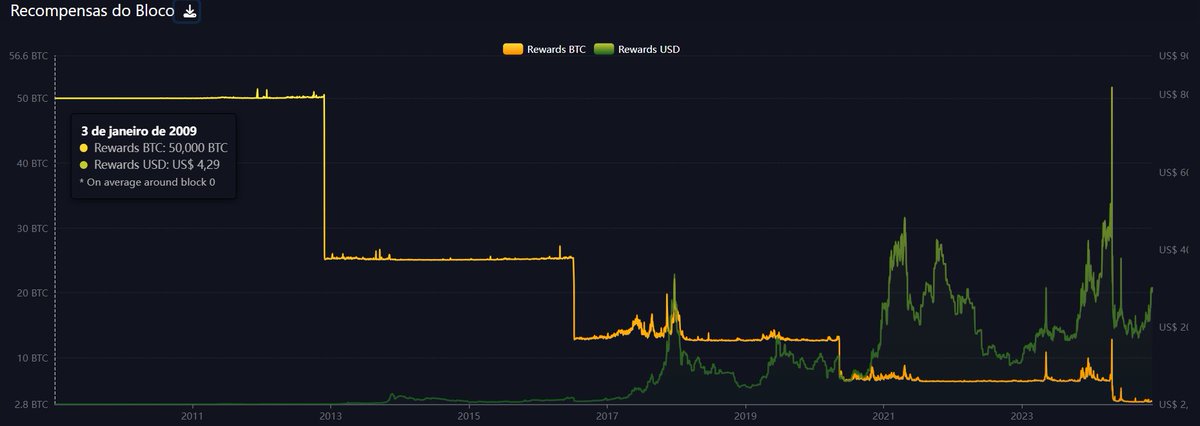This screenshot has height=426, width=1200.
Task: Click the 2020 halving drop on BTC line
Action: tap(840, 358)
